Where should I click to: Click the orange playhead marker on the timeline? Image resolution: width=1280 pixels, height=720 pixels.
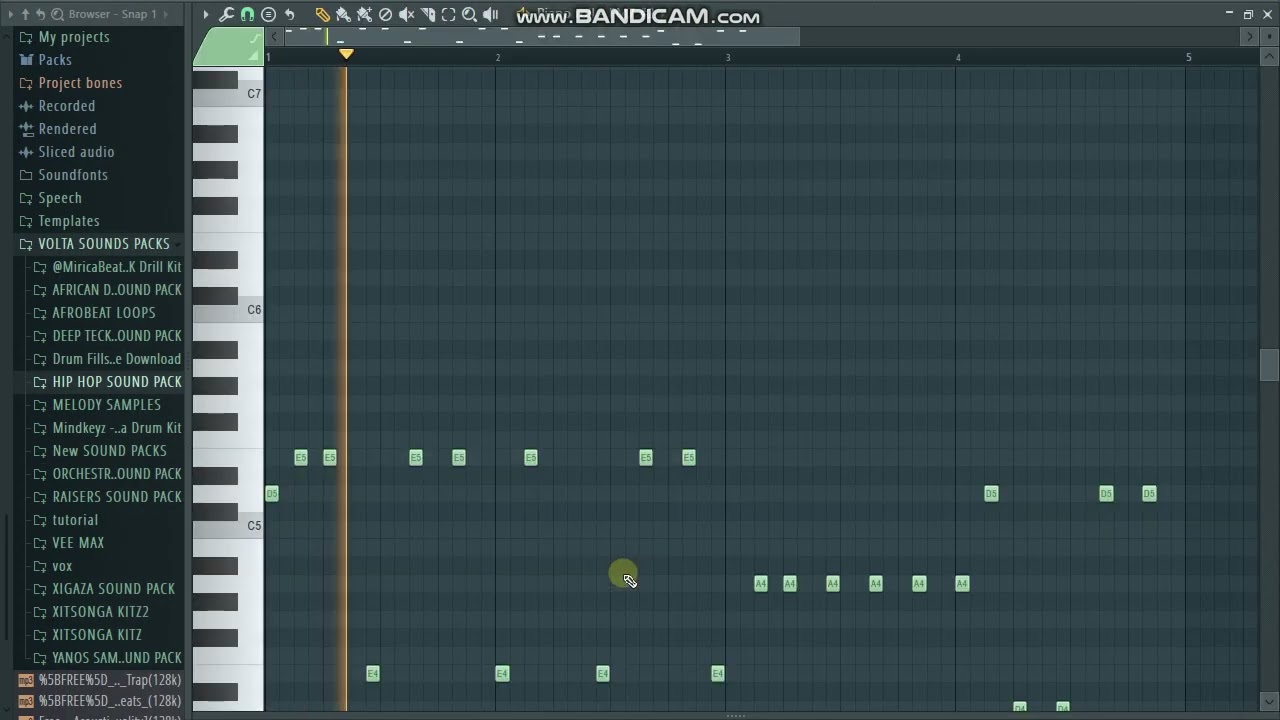click(x=346, y=54)
